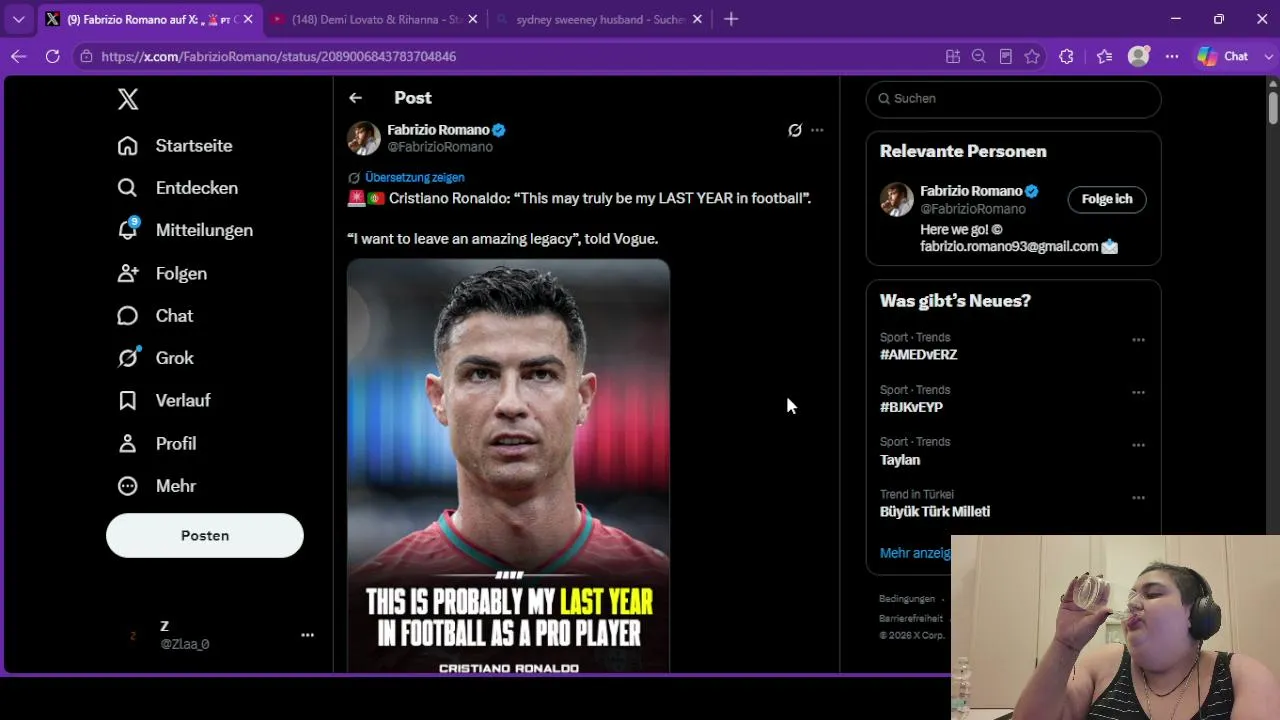Open Fabrizio Romano in Relevante Personen
1280x720 pixels.
[x=970, y=191]
